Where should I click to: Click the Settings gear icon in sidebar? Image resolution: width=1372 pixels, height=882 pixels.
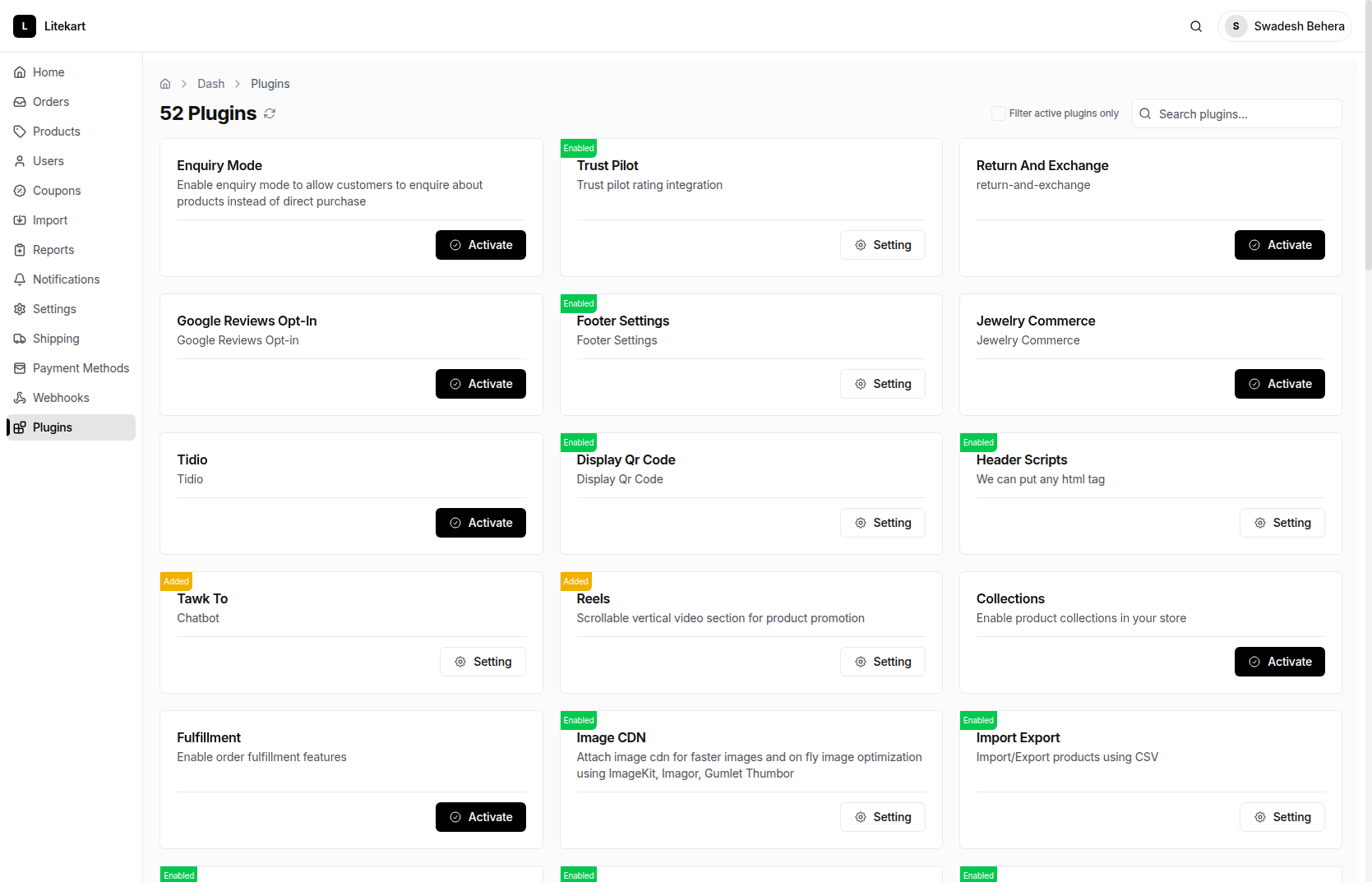[20, 309]
